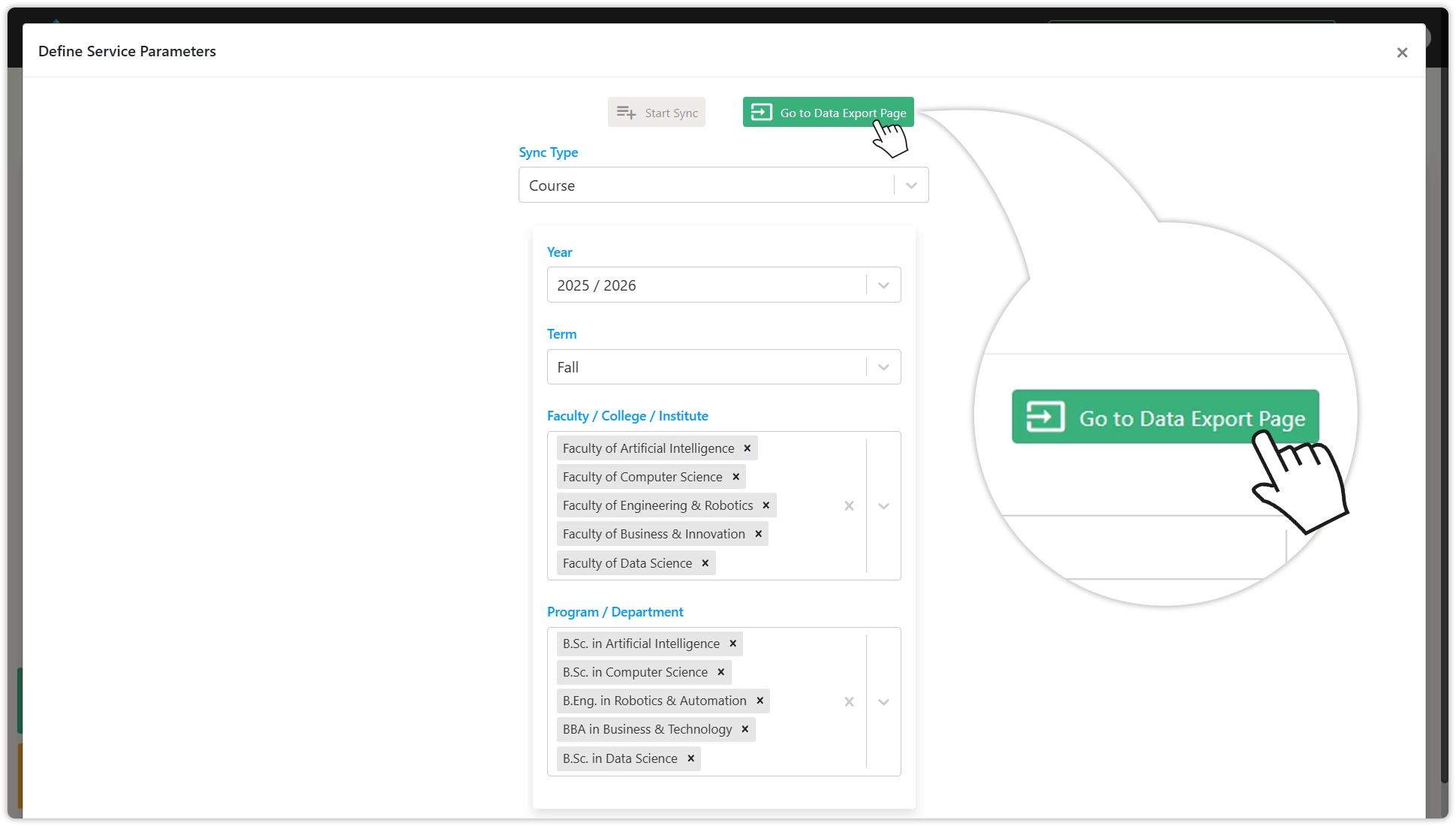Open the Term dropdown showing Fall
The image size is (1456, 826).
883,367
